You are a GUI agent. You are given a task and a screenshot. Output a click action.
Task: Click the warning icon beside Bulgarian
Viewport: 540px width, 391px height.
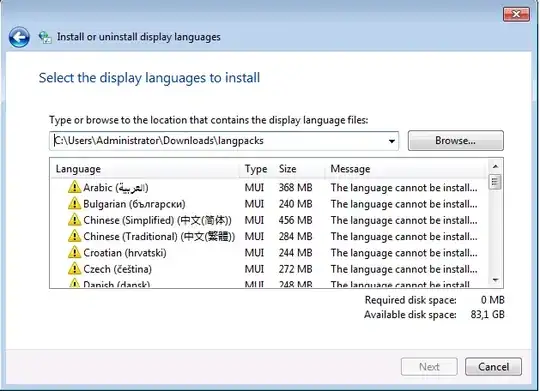point(74,204)
